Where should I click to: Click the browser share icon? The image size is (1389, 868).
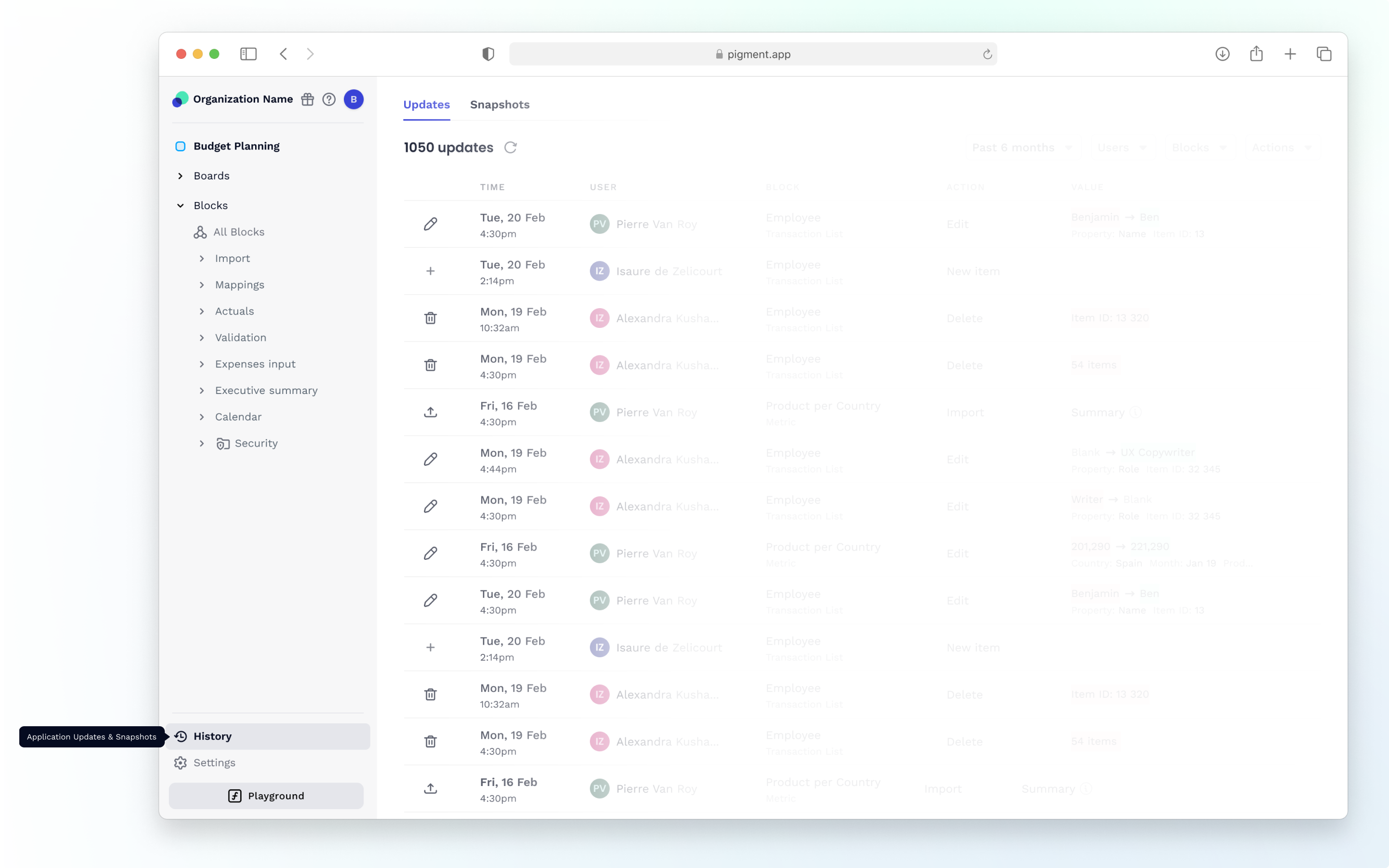[1256, 54]
